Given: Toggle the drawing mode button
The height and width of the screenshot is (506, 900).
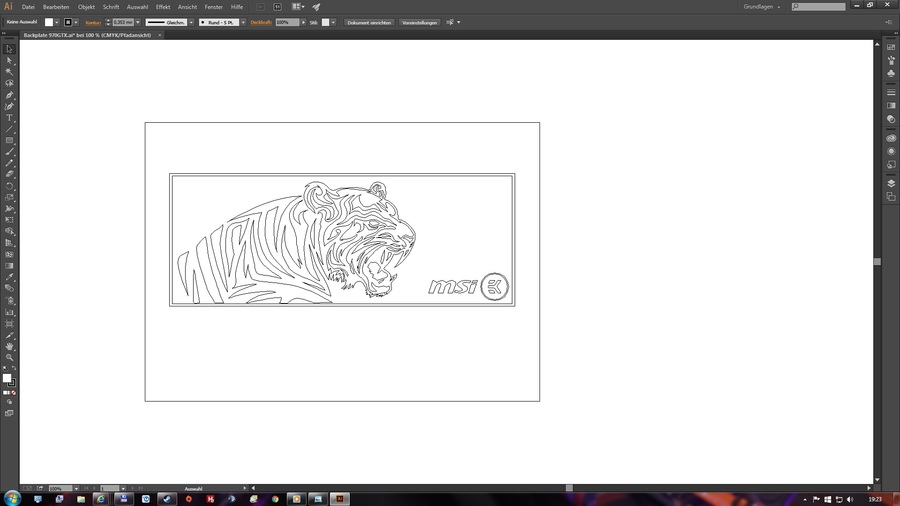Looking at the screenshot, I should (x=9, y=403).
